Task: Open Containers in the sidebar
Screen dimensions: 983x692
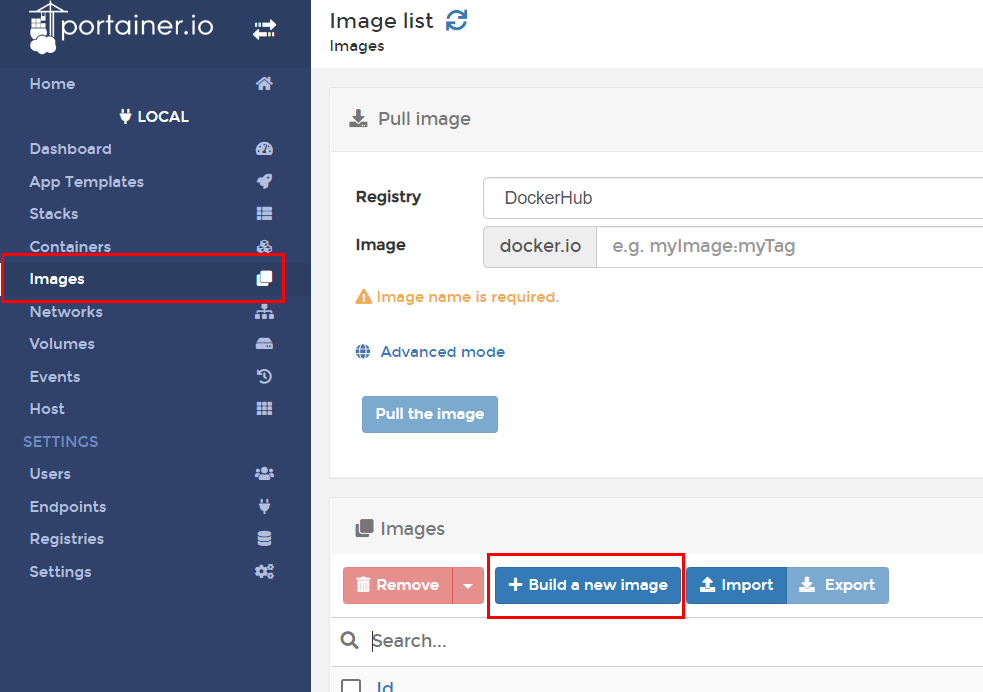Action: (x=70, y=247)
